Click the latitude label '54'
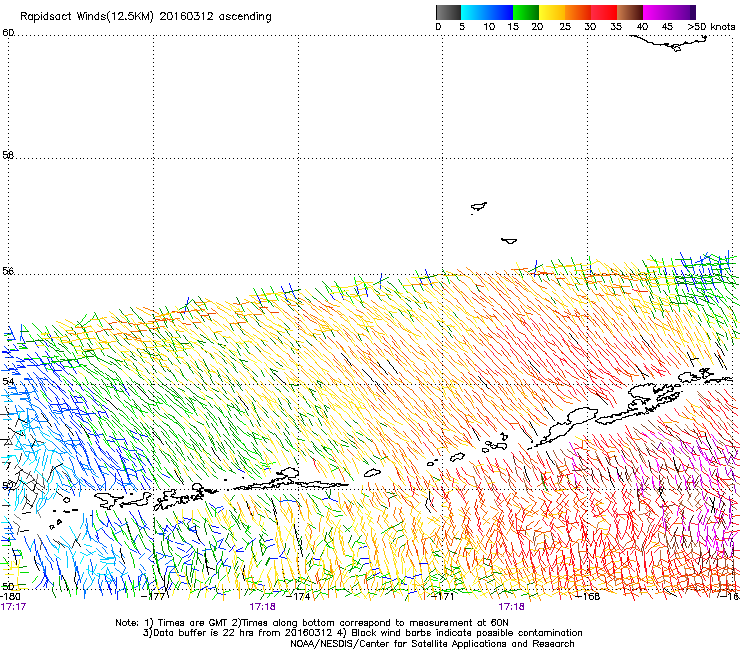This screenshot has height=650, width=740. [8, 381]
